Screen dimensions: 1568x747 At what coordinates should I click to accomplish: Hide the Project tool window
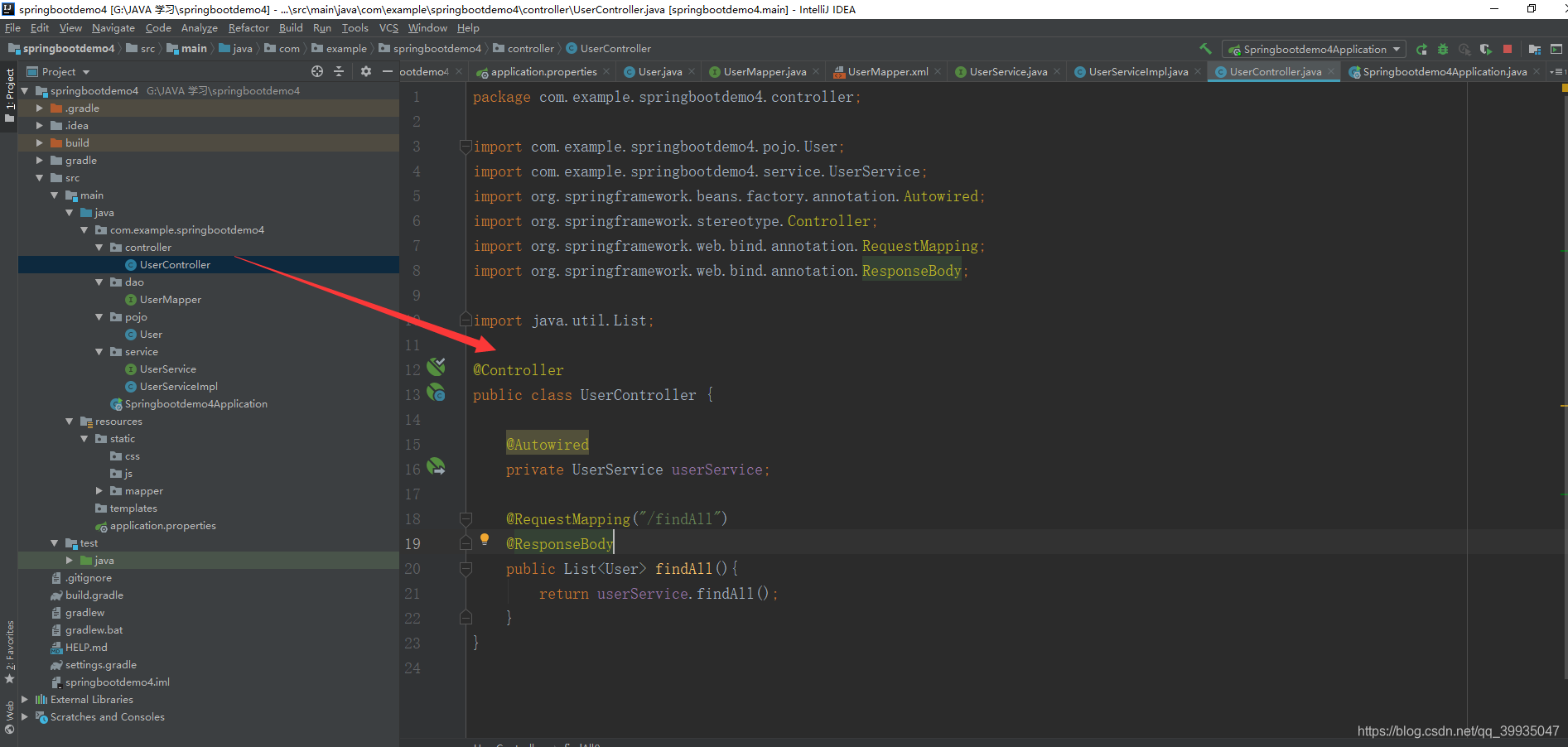(x=387, y=72)
